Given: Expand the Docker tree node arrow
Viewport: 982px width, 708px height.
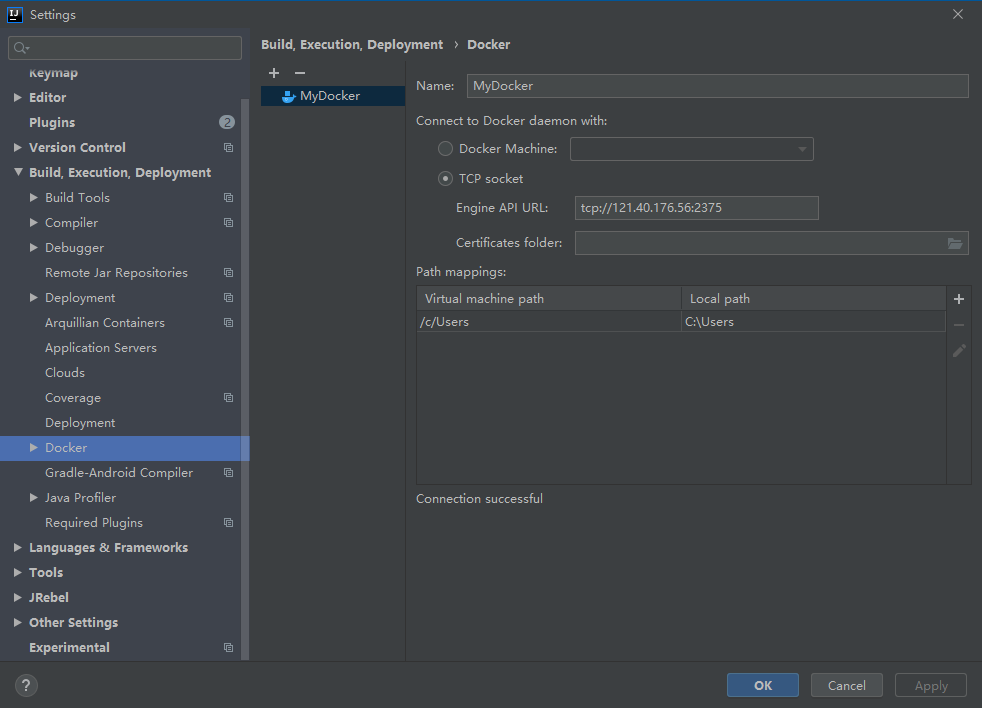Looking at the screenshot, I should click(34, 447).
